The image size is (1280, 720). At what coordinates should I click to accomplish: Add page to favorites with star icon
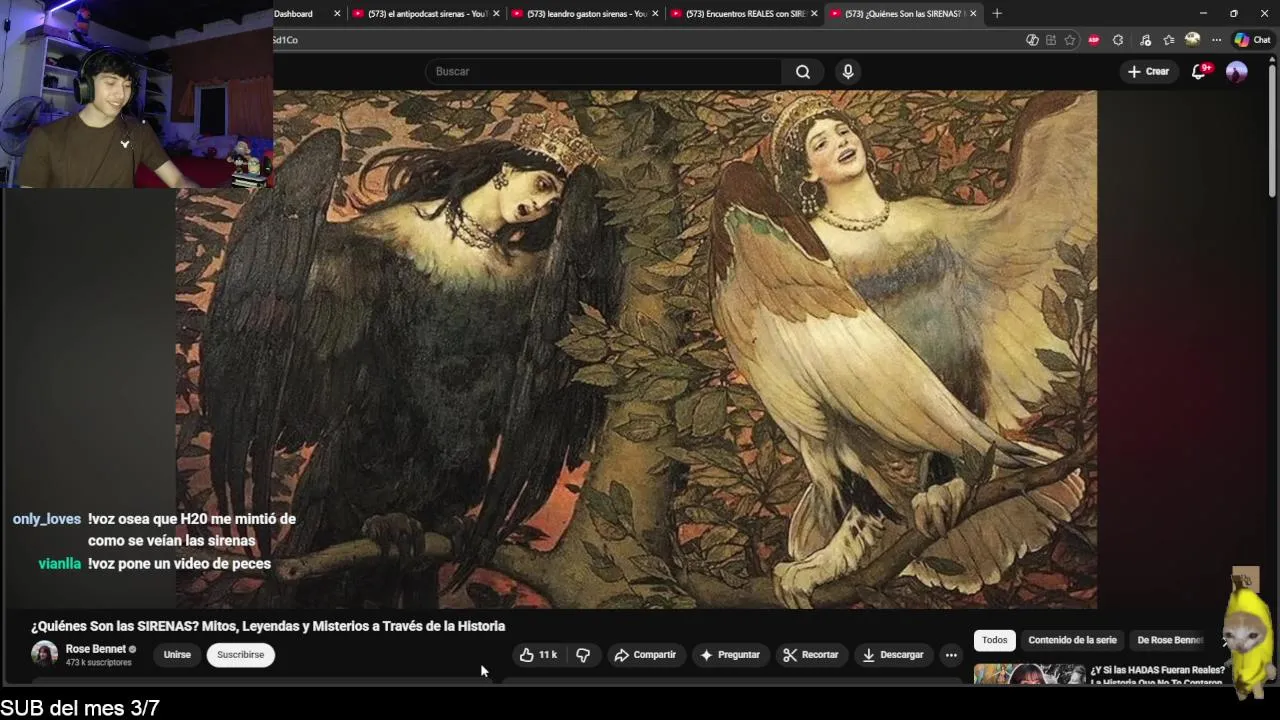pyautogui.click(x=1070, y=40)
